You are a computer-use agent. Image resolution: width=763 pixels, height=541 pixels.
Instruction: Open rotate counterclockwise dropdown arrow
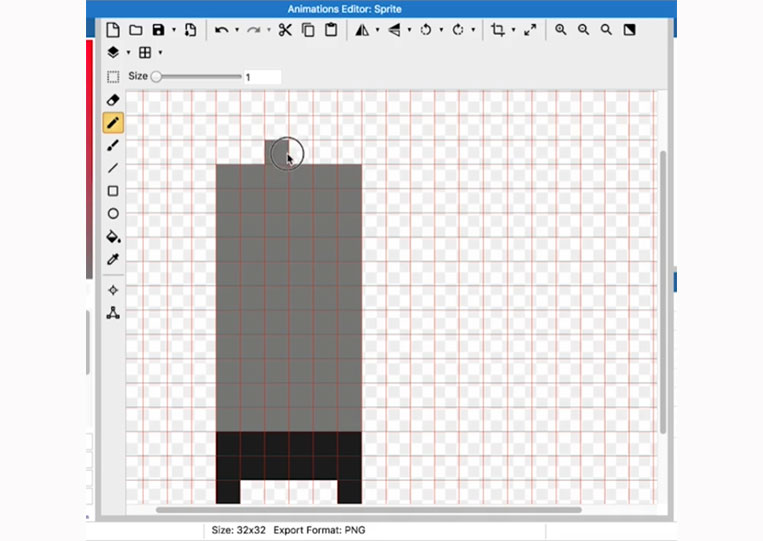pos(441,30)
